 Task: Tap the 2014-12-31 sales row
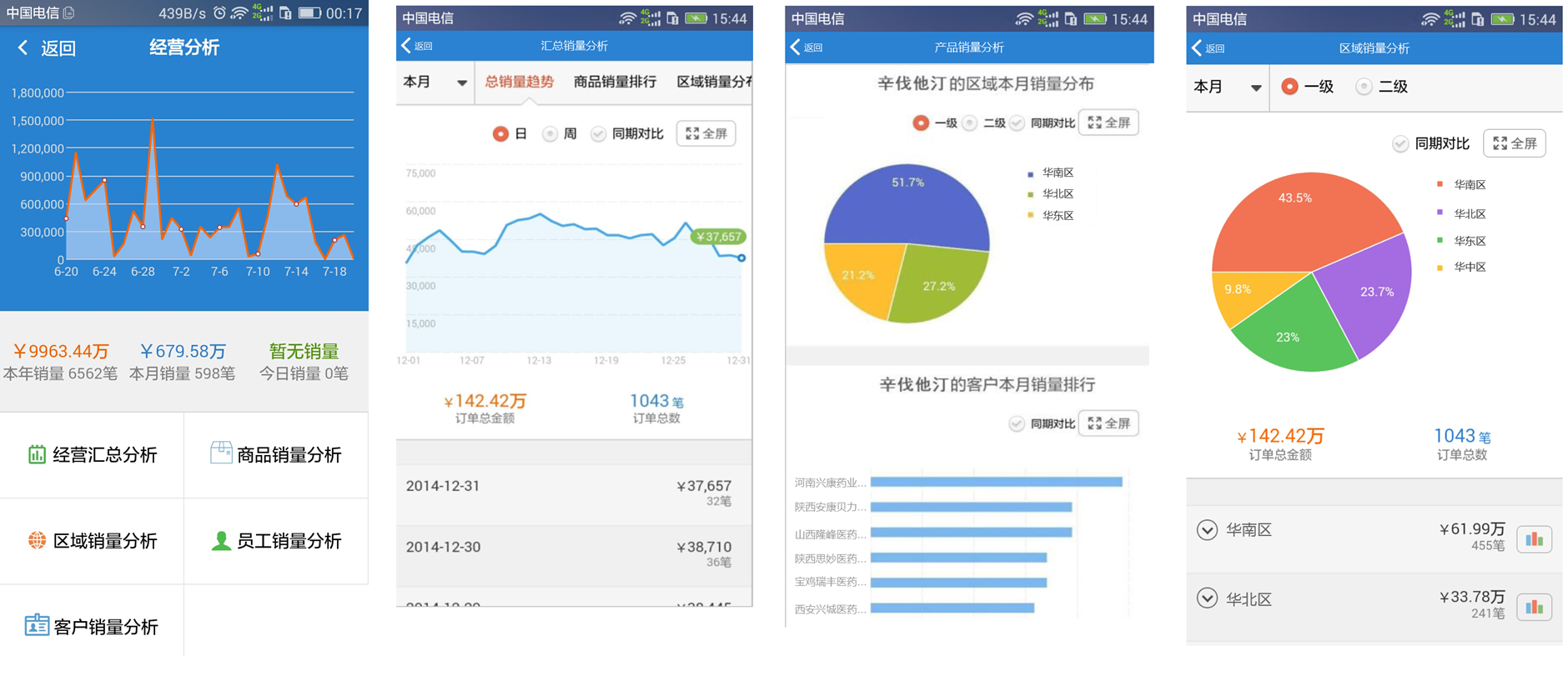click(574, 493)
